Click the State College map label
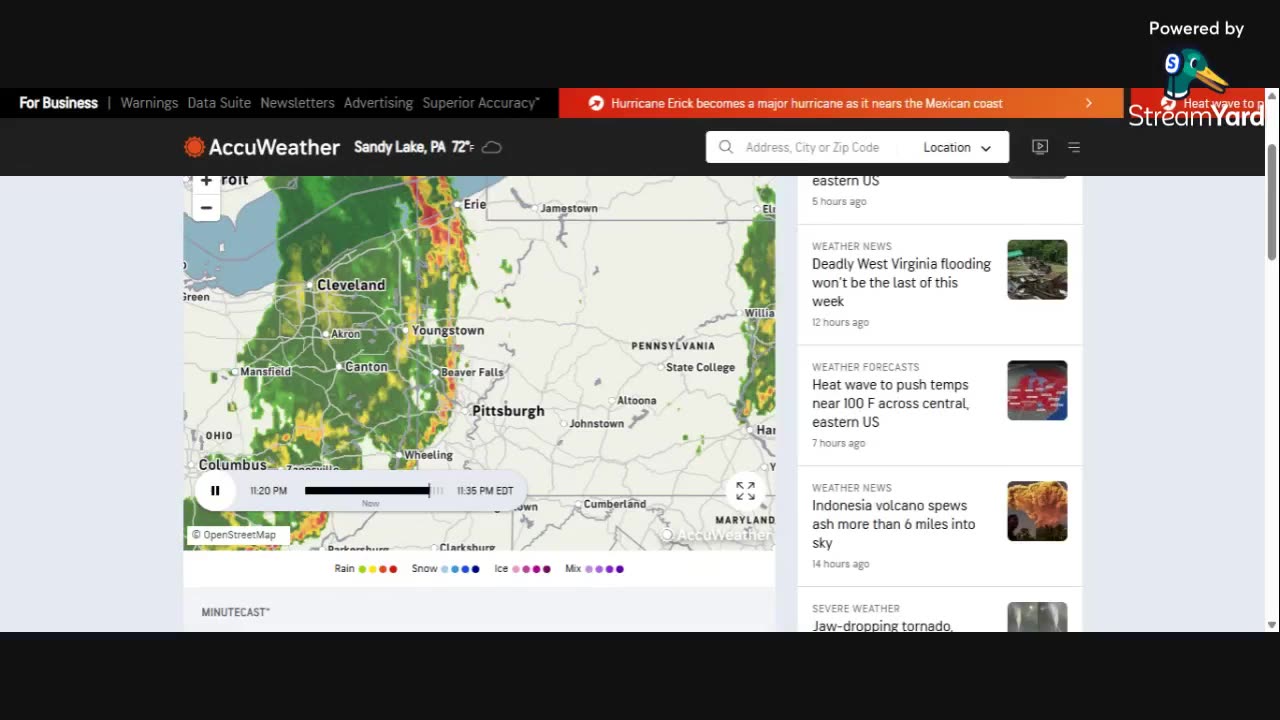The height and width of the screenshot is (720, 1280). [x=700, y=367]
